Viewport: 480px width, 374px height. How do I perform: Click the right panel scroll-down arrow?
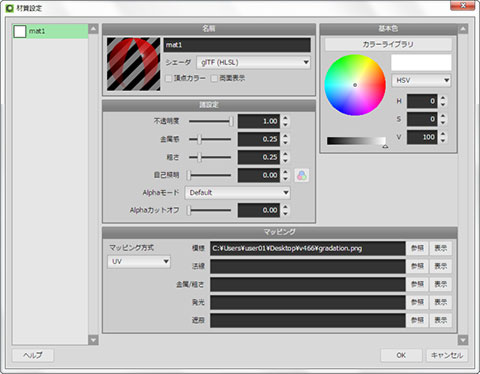(463, 340)
